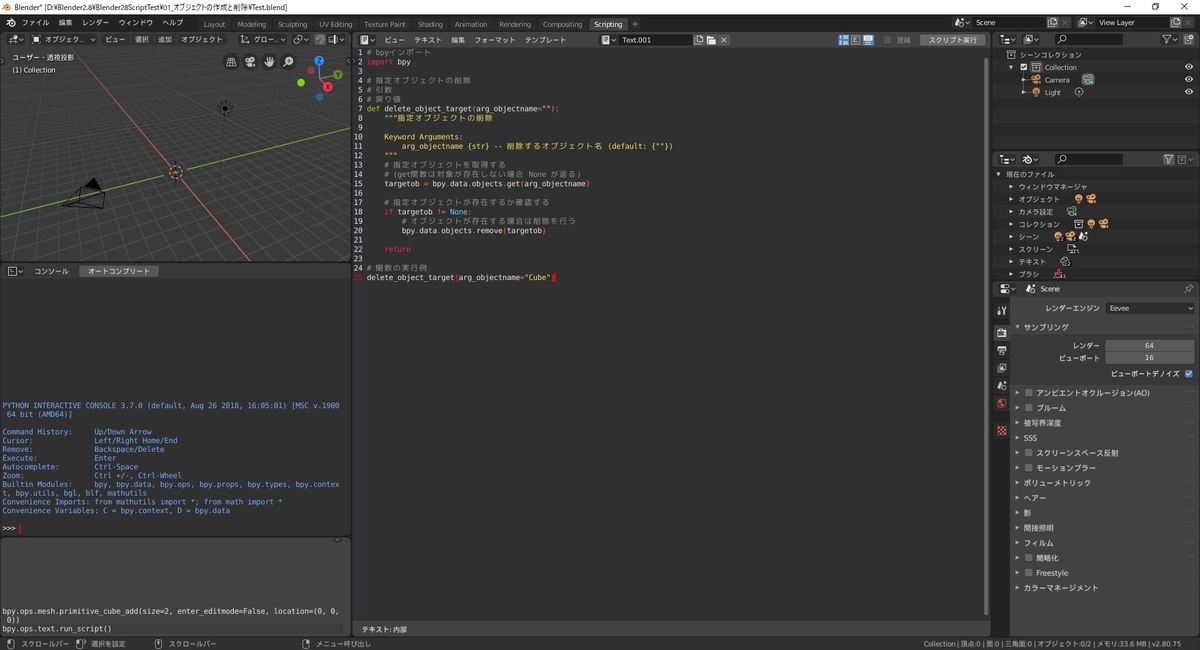Expand オブジェクト row in data outliner

pos(1011,199)
